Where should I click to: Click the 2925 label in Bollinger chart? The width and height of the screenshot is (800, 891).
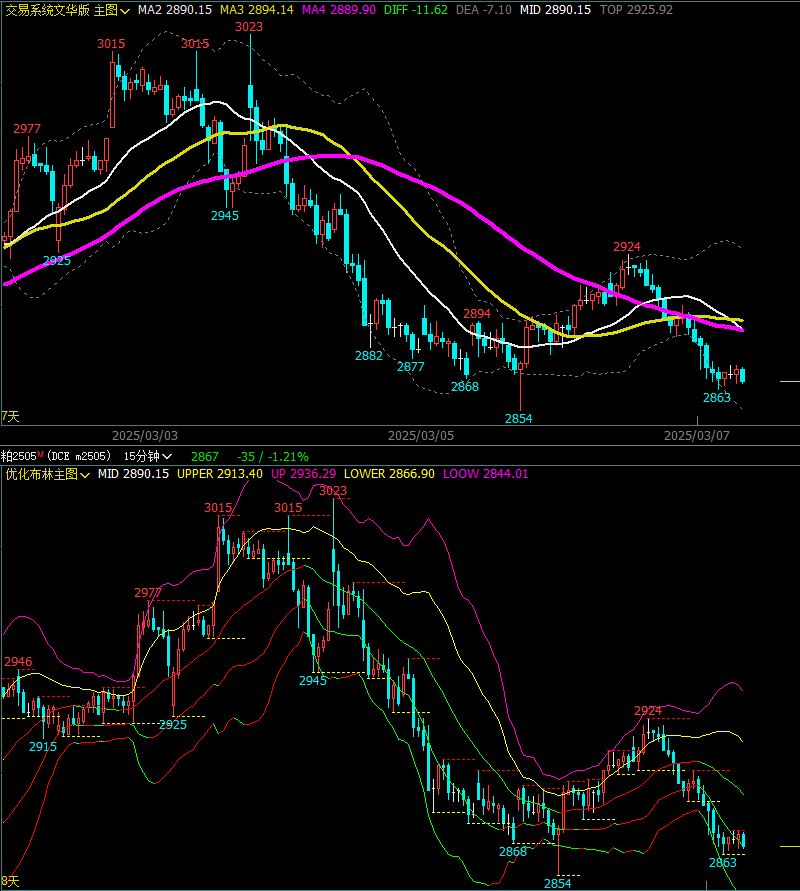pyautogui.click(x=173, y=725)
